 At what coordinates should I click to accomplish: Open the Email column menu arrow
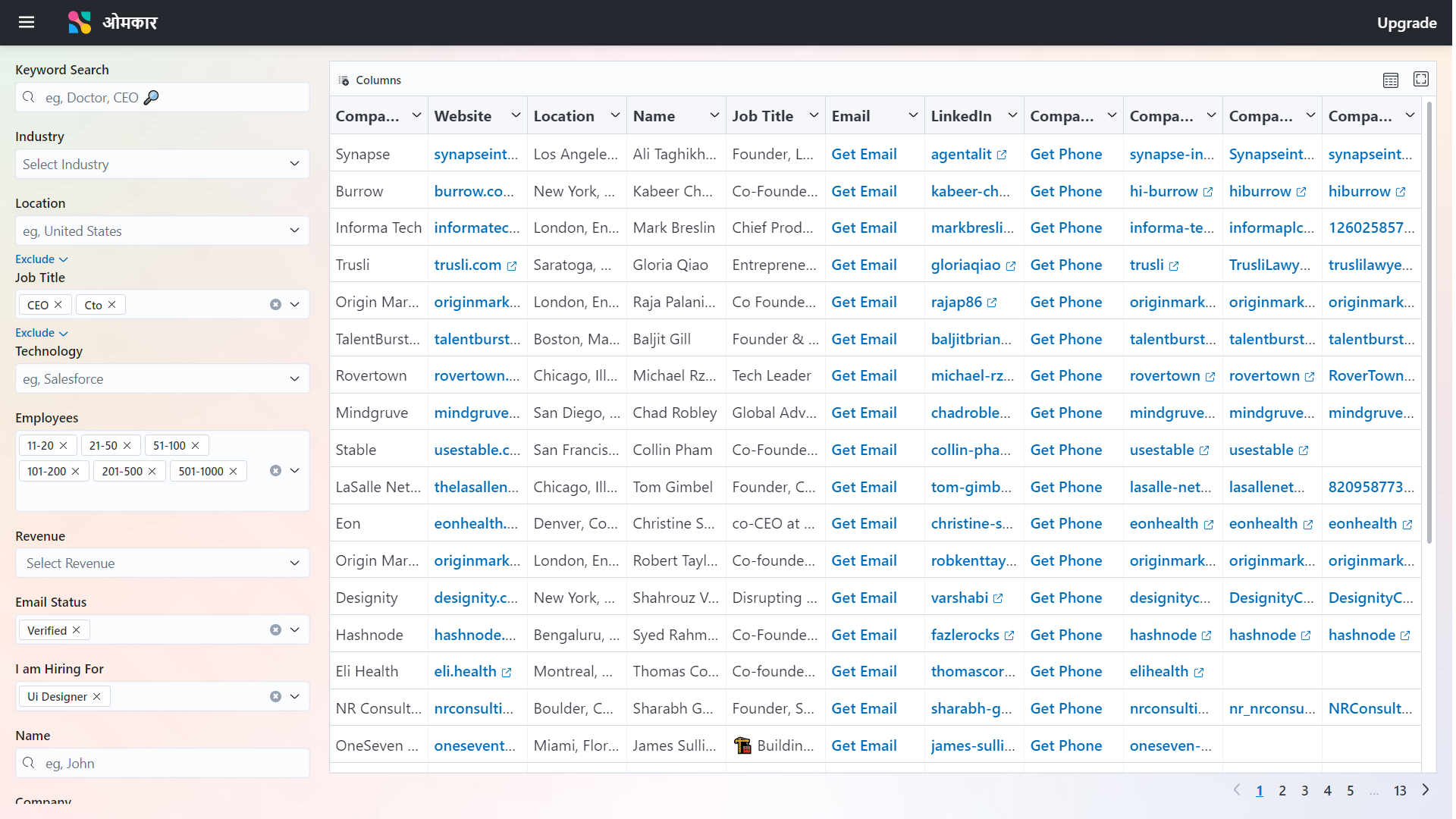tap(913, 115)
